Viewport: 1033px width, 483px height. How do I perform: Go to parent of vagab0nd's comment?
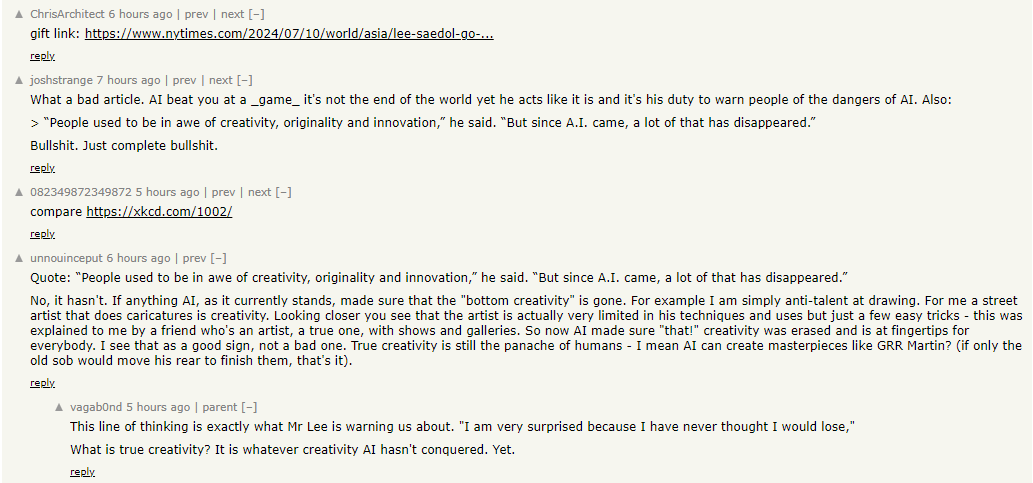pos(220,407)
